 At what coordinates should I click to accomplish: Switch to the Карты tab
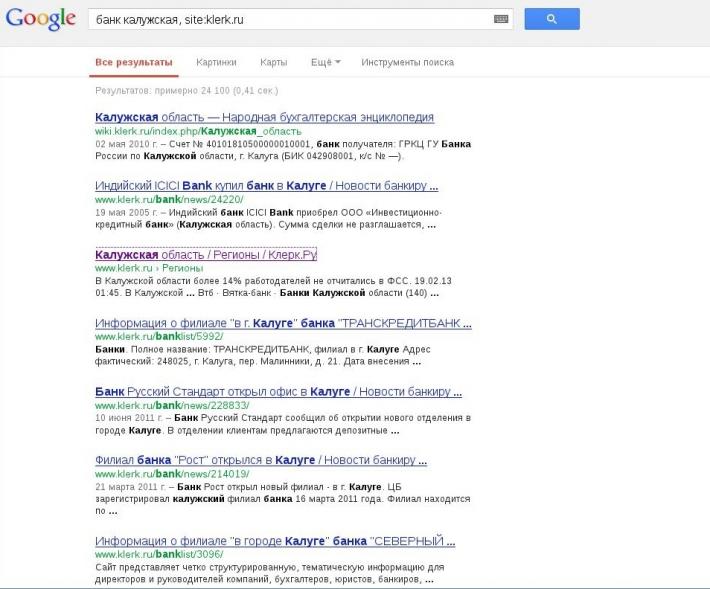point(273,62)
